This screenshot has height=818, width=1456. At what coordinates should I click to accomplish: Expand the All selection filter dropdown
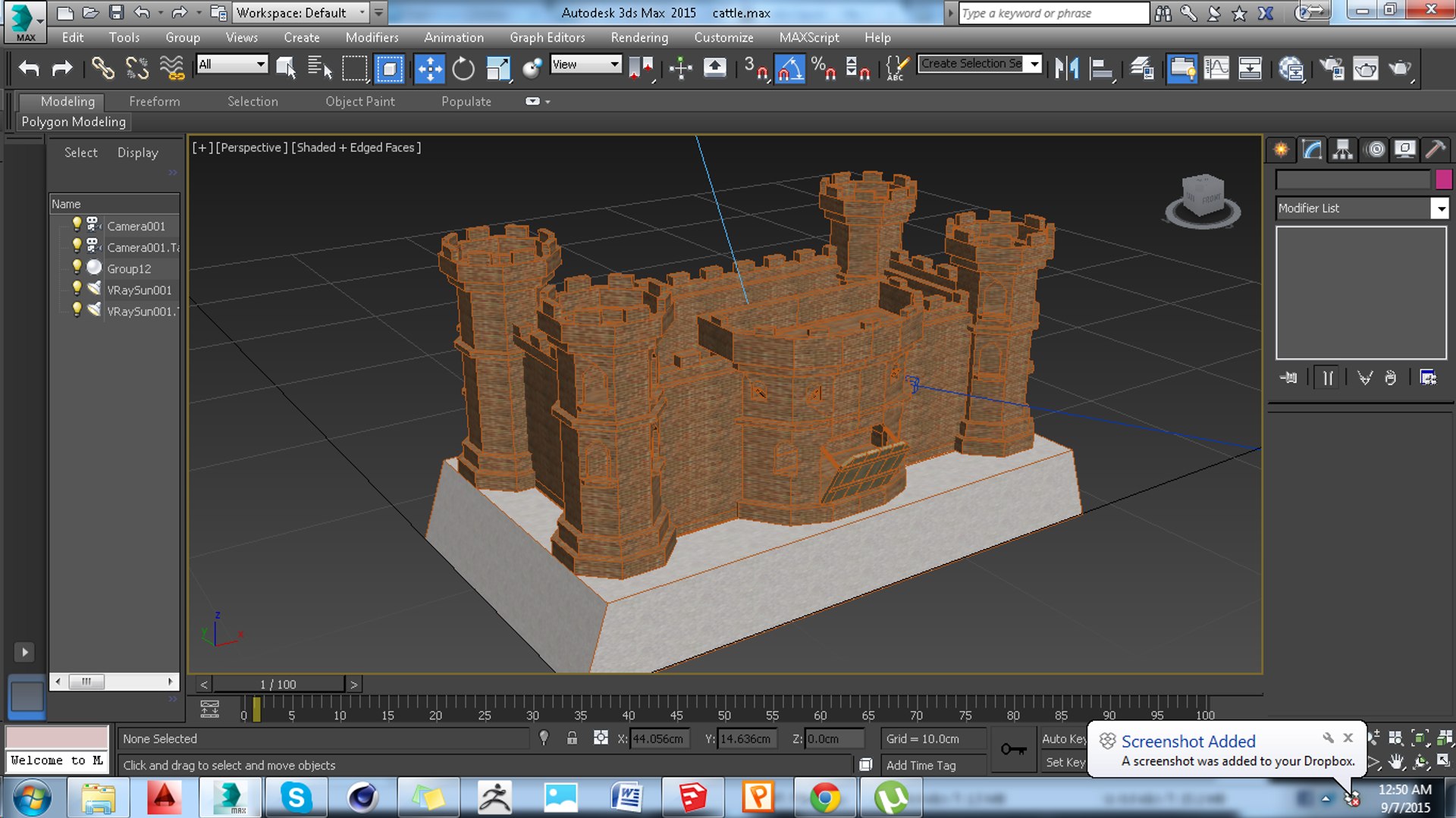pyautogui.click(x=260, y=64)
